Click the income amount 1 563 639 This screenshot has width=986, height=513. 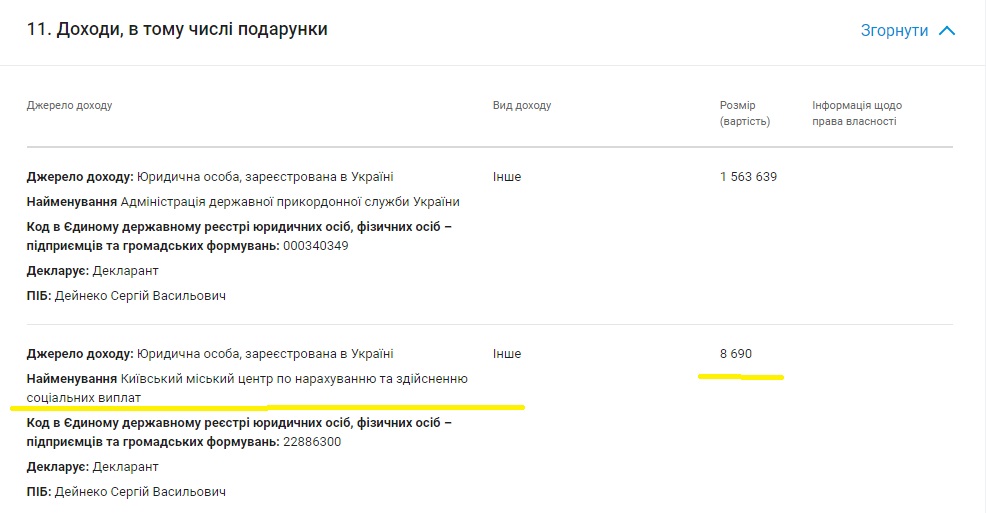748,177
